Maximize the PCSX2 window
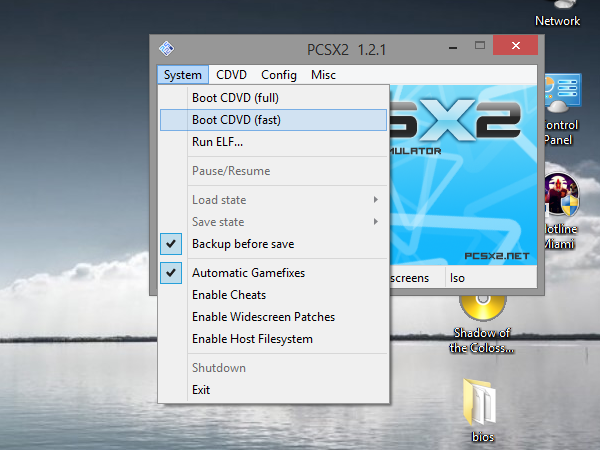This screenshot has width=600, height=450. [x=480, y=46]
